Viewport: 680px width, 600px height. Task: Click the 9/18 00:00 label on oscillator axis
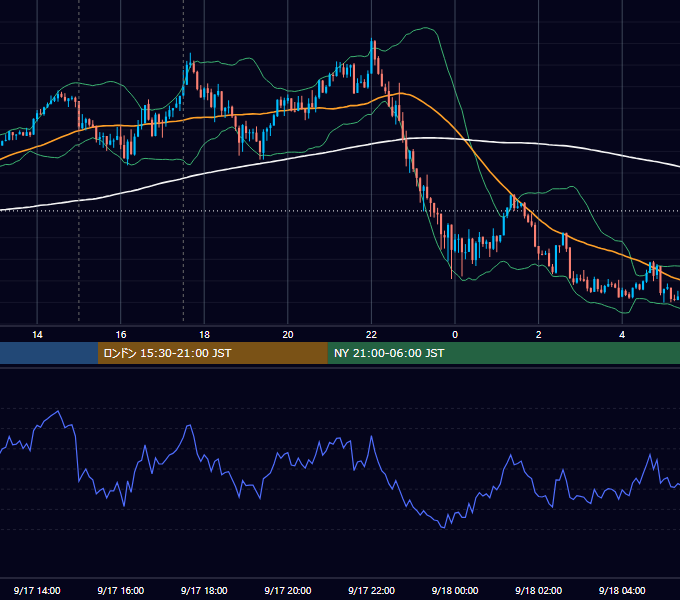pos(455,590)
